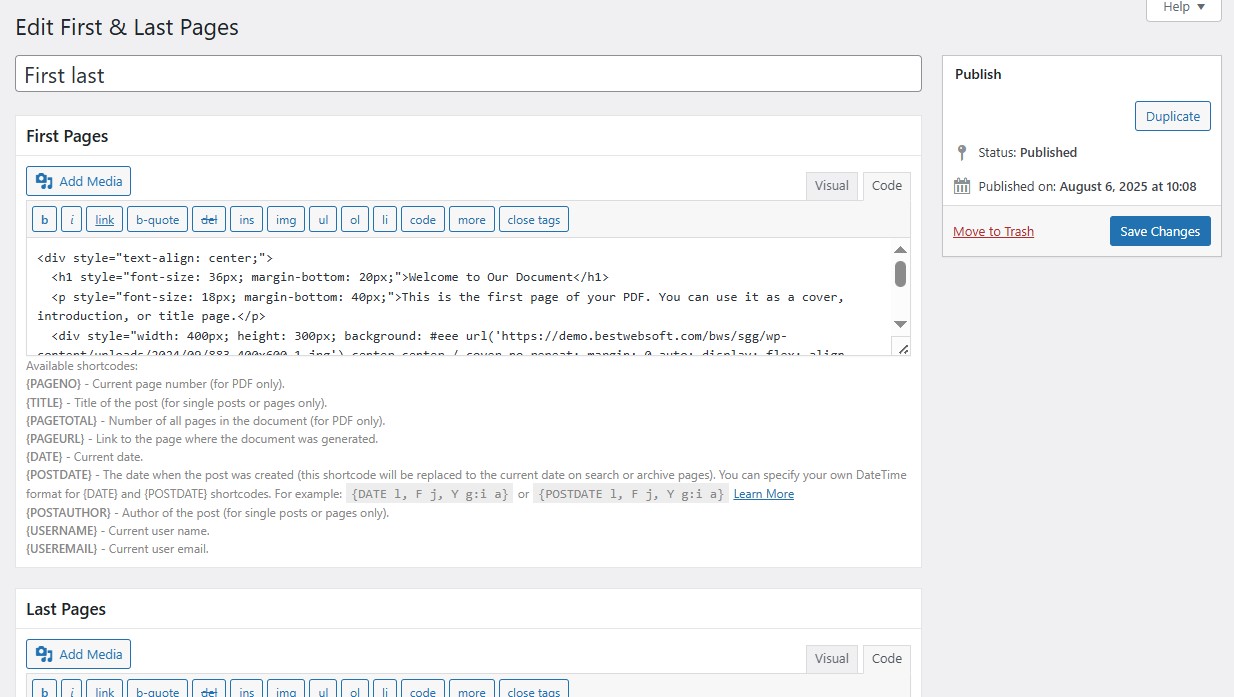
Task: Click Add Media in First Pages
Action: click(78, 181)
